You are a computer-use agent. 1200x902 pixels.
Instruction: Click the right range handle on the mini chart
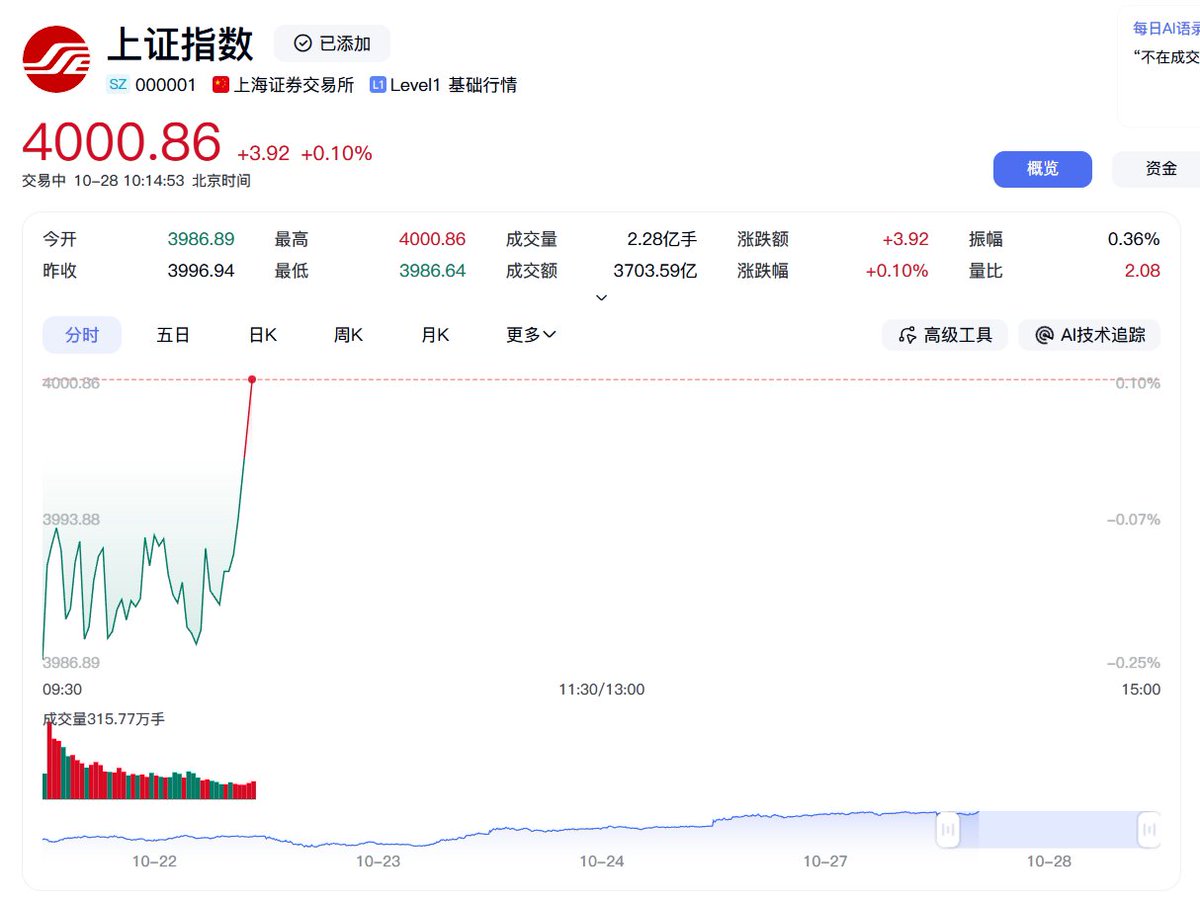1148,829
